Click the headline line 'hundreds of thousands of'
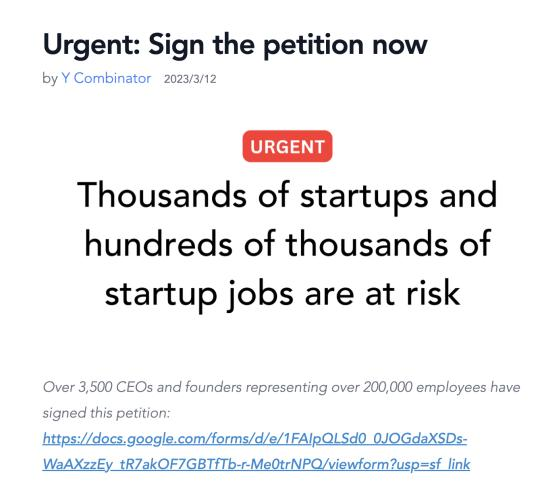This screenshot has width=540, height=490. [288, 244]
